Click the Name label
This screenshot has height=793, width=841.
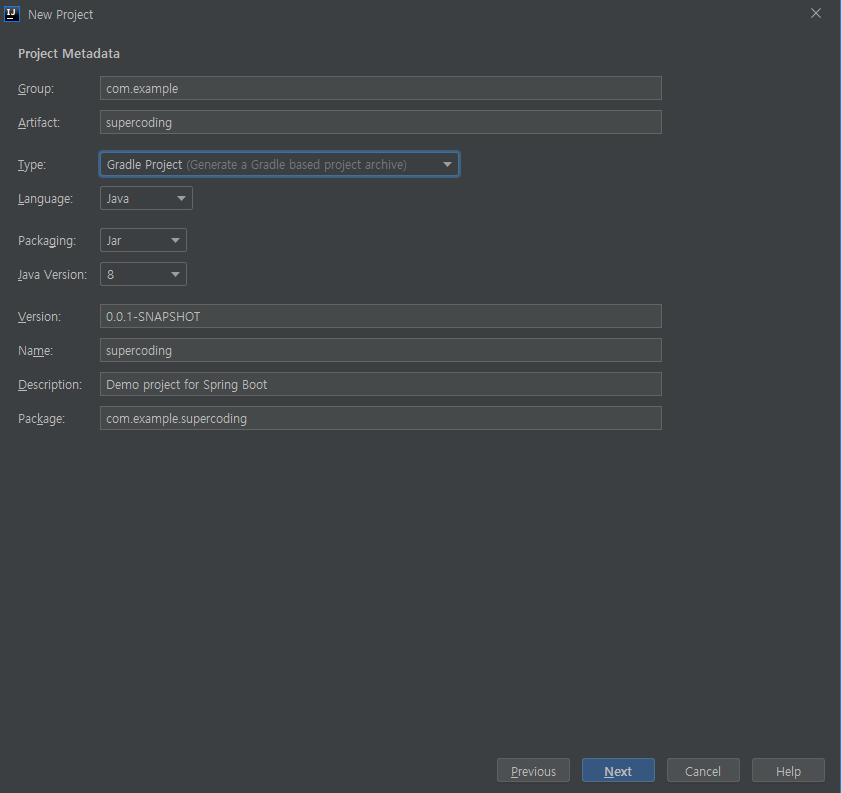[35, 351]
